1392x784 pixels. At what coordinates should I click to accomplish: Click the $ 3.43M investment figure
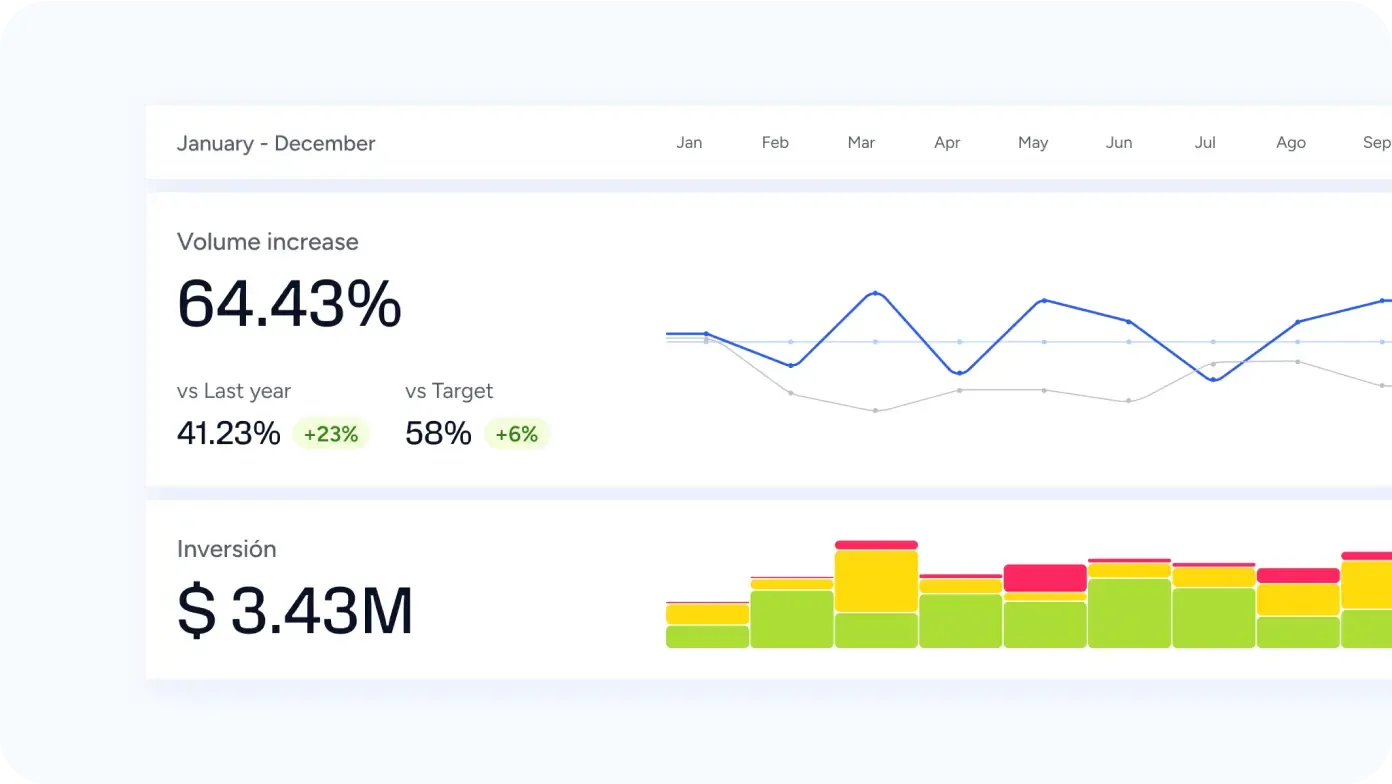coord(294,608)
